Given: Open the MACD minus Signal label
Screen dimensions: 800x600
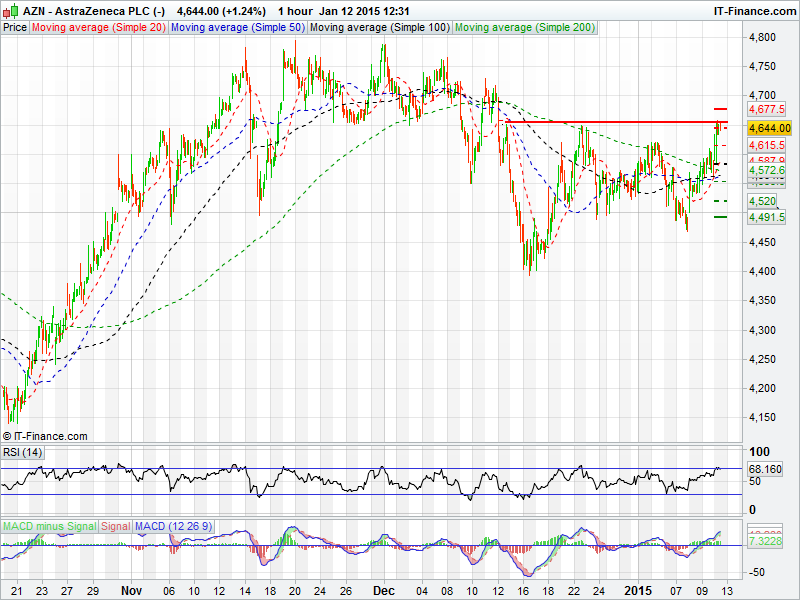Looking at the screenshot, I should point(49,525).
